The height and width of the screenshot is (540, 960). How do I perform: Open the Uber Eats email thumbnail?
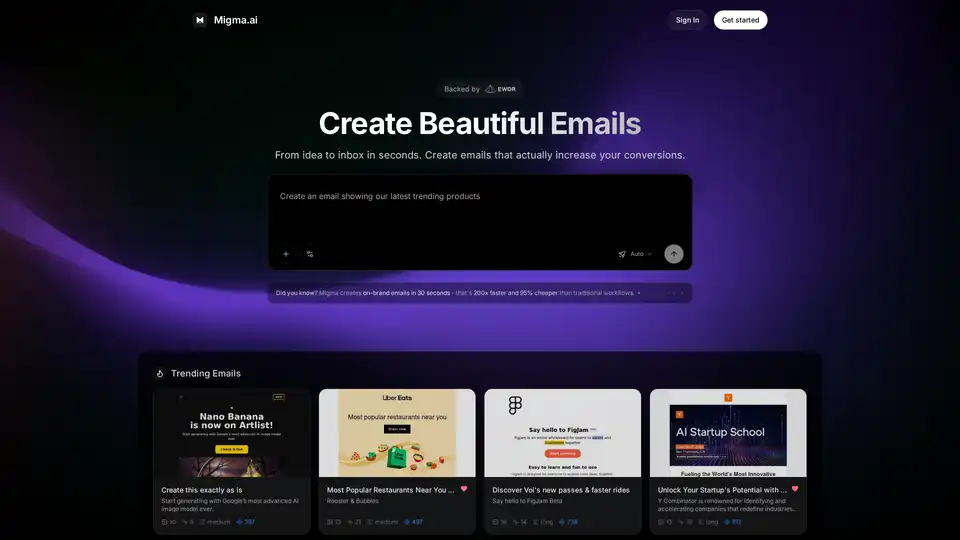point(397,432)
